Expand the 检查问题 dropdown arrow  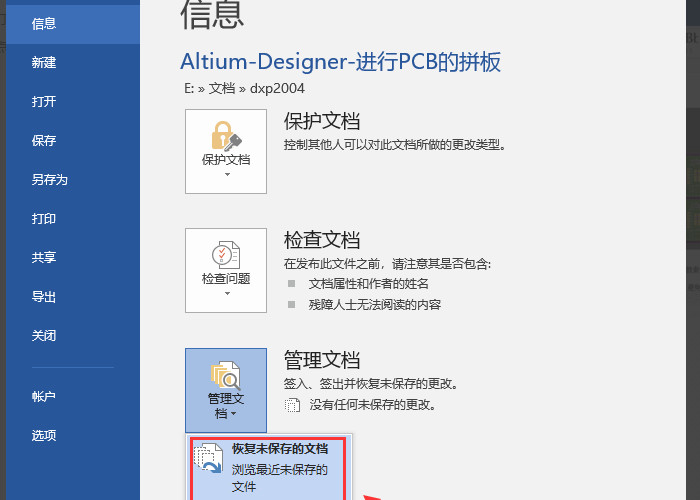227,294
